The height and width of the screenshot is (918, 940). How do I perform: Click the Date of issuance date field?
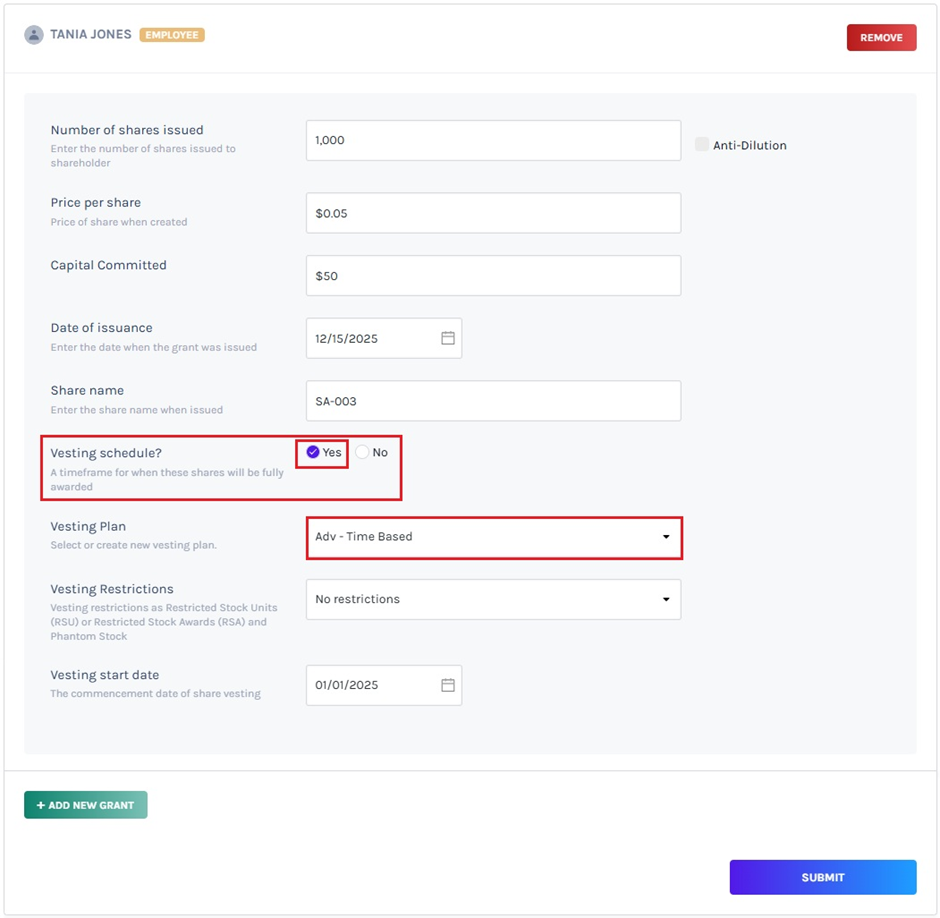[x=370, y=338]
